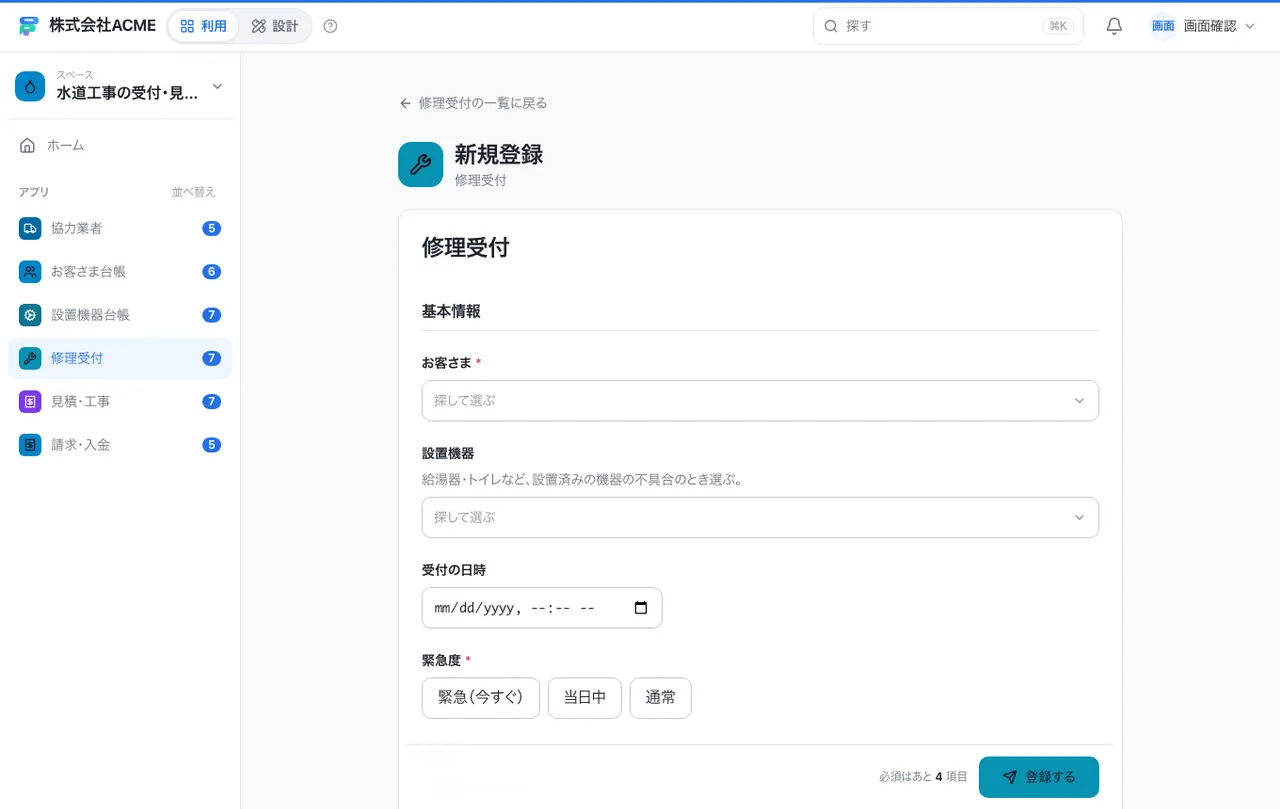Open the 画面確認 user menu
Viewport: 1280px width, 809px height.
click(1203, 26)
